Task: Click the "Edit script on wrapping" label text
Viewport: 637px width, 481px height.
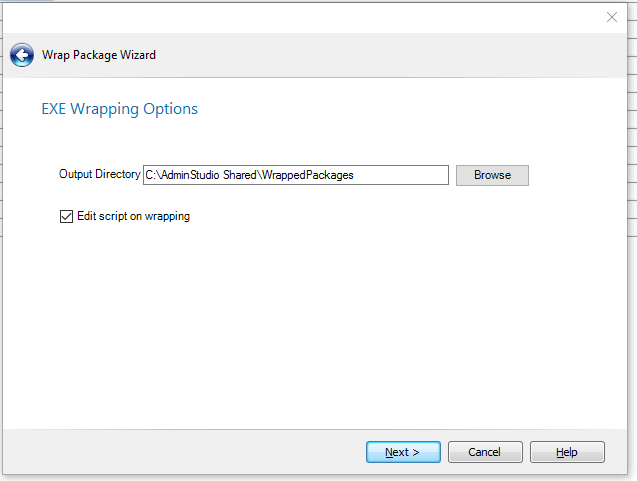Action: click(x=133, y=216)
